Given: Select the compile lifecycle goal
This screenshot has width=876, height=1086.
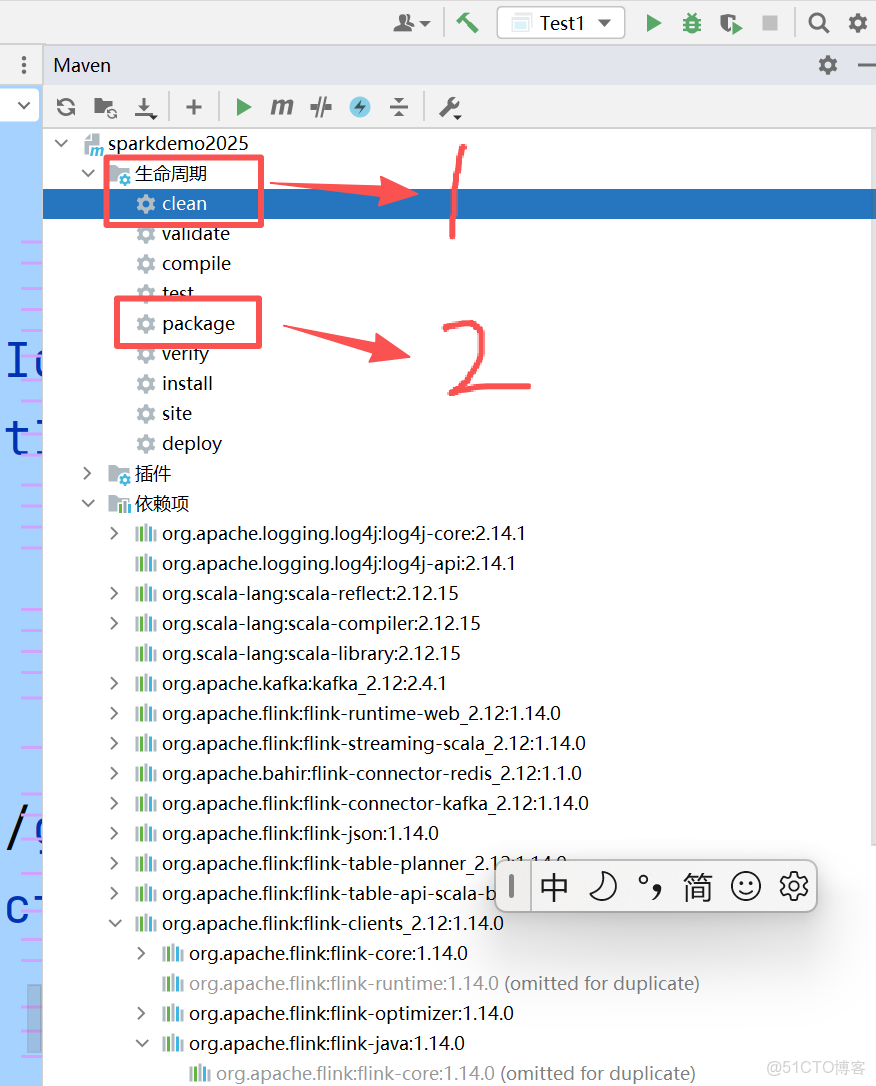Looking at the screenshot, I should pyautogui.click(x=197, y=264).
